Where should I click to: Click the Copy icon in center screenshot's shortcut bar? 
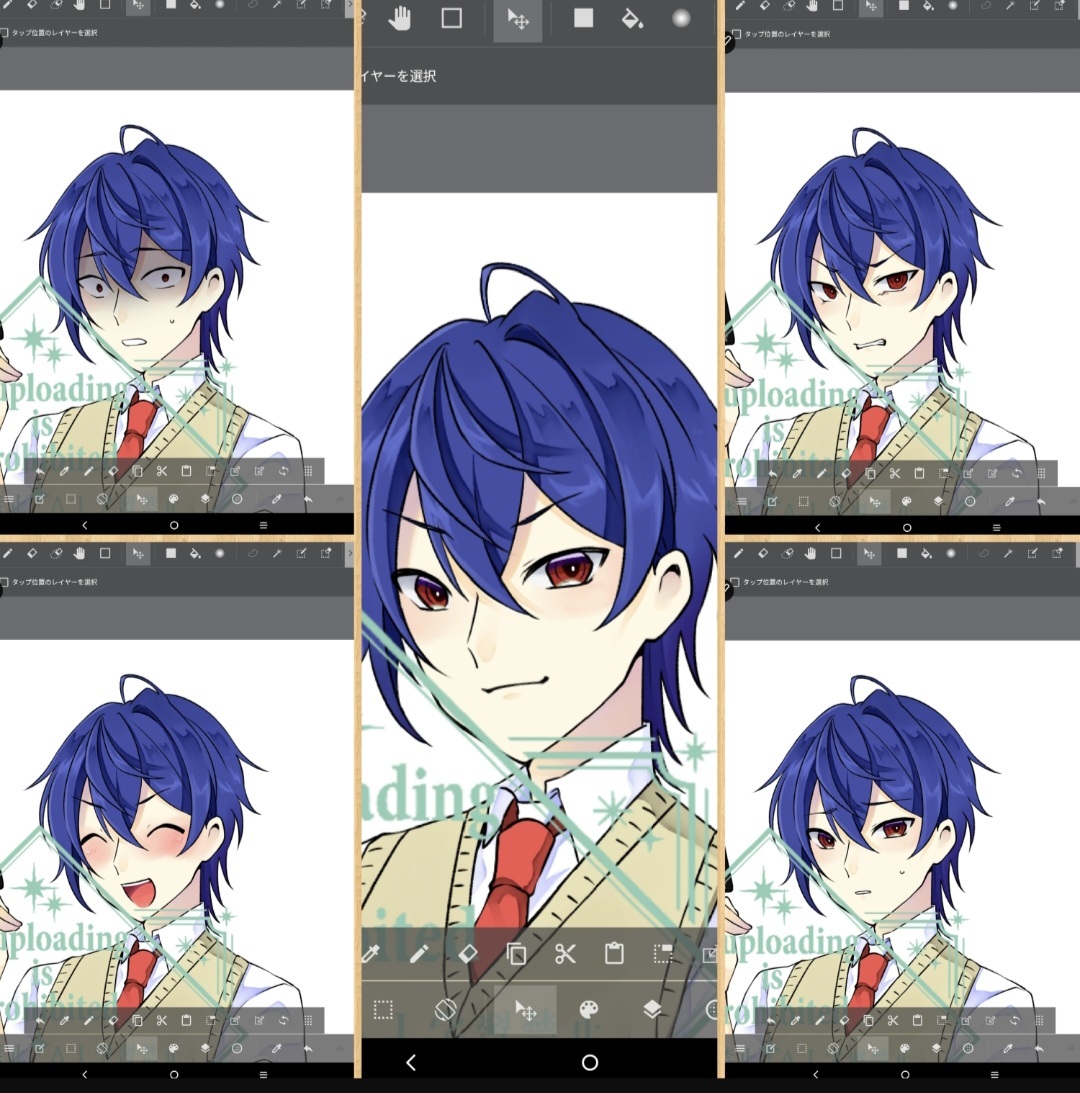(x=517, y=953)
